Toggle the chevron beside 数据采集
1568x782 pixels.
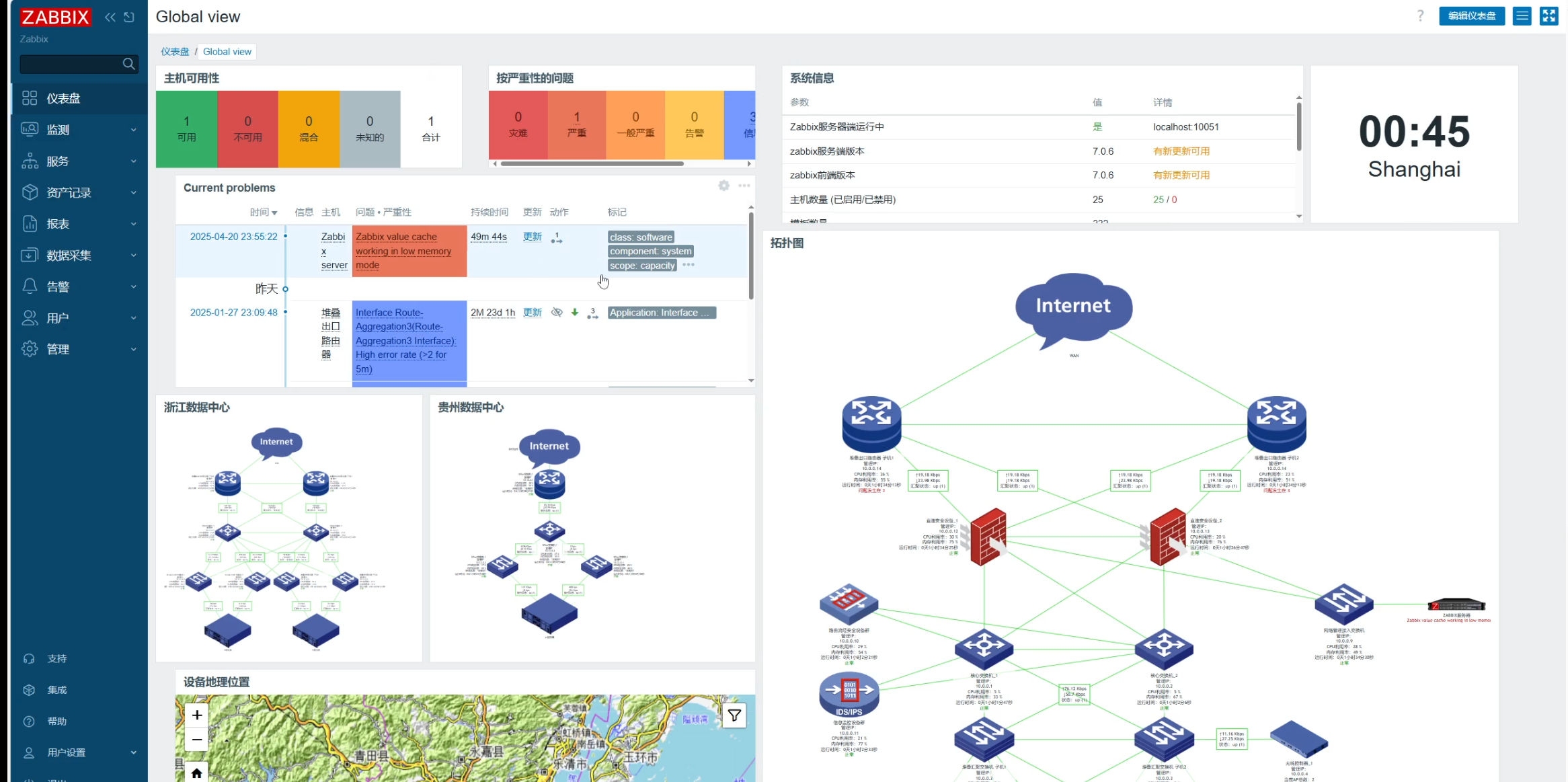(133, 256)
